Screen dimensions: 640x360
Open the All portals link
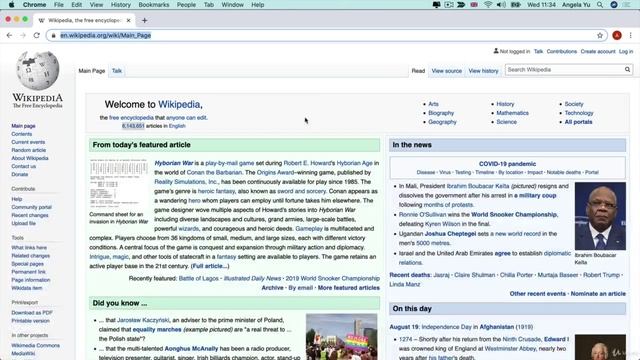point(578,122)
